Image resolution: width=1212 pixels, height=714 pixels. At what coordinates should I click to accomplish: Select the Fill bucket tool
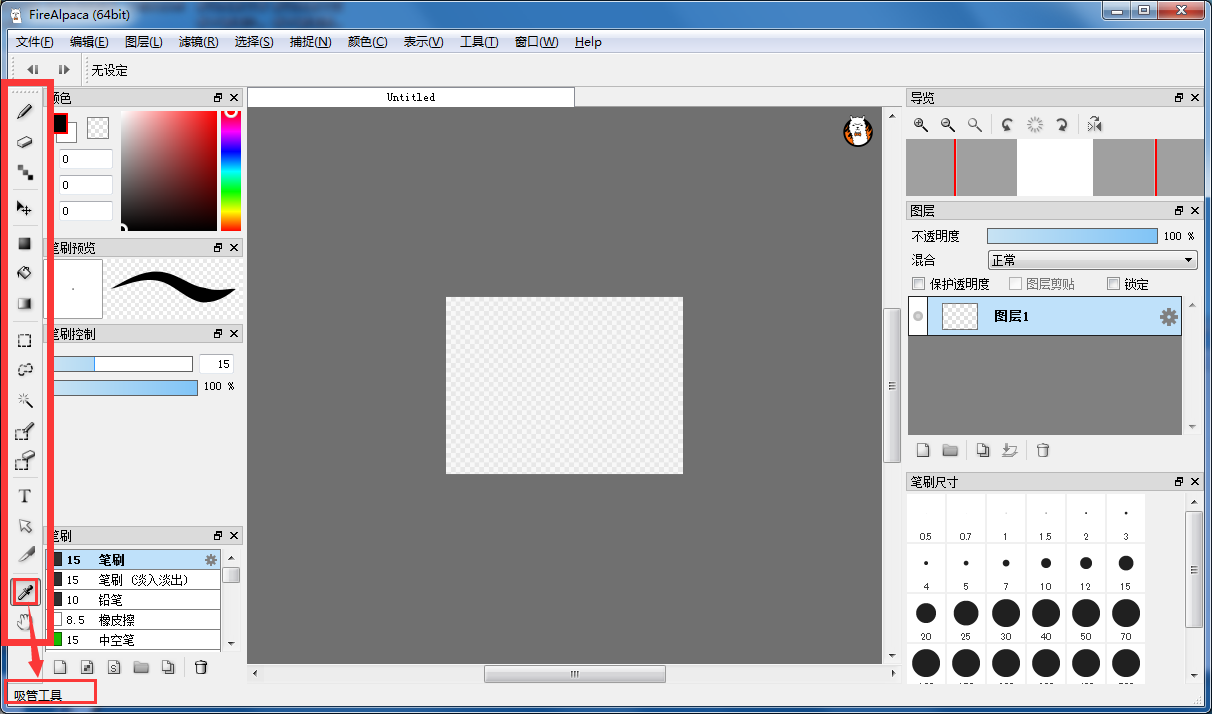(x=23, y=273)
